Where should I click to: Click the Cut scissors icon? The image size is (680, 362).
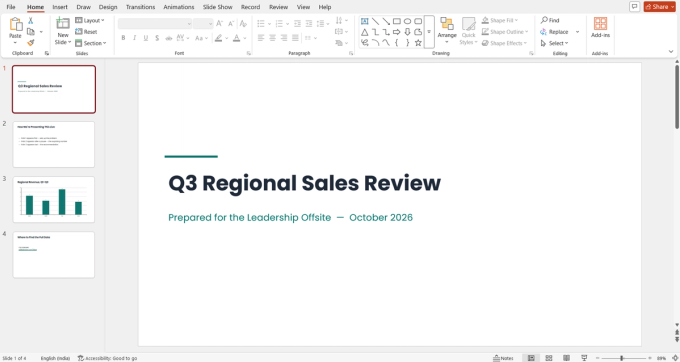pyautogui.click(x=30, y=21)
